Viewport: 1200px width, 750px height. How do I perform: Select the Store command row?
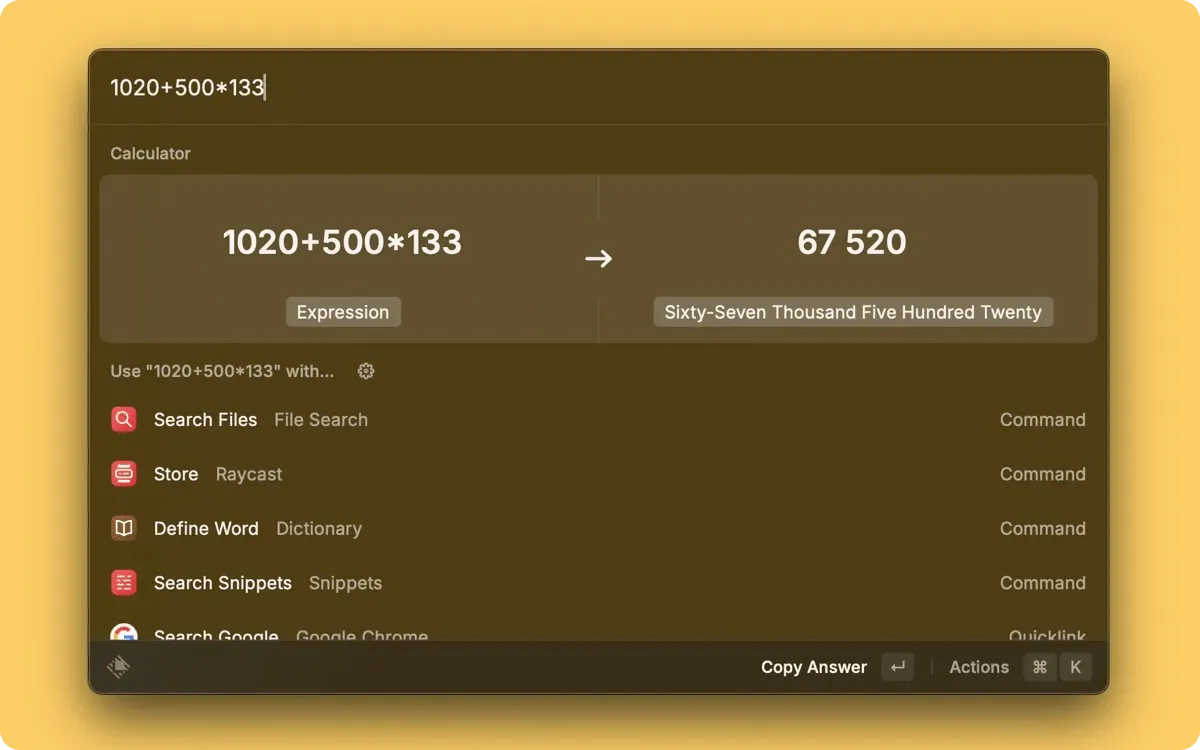point(176,474)
